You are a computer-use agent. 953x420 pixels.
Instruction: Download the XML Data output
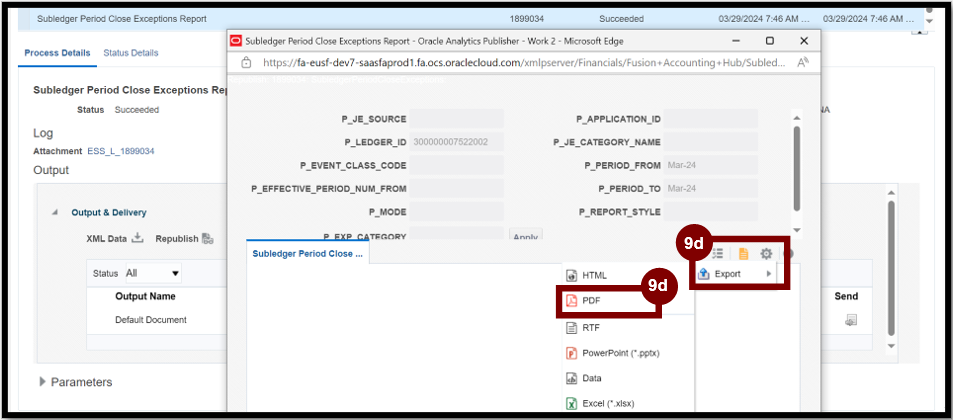(x=137, y=238)
